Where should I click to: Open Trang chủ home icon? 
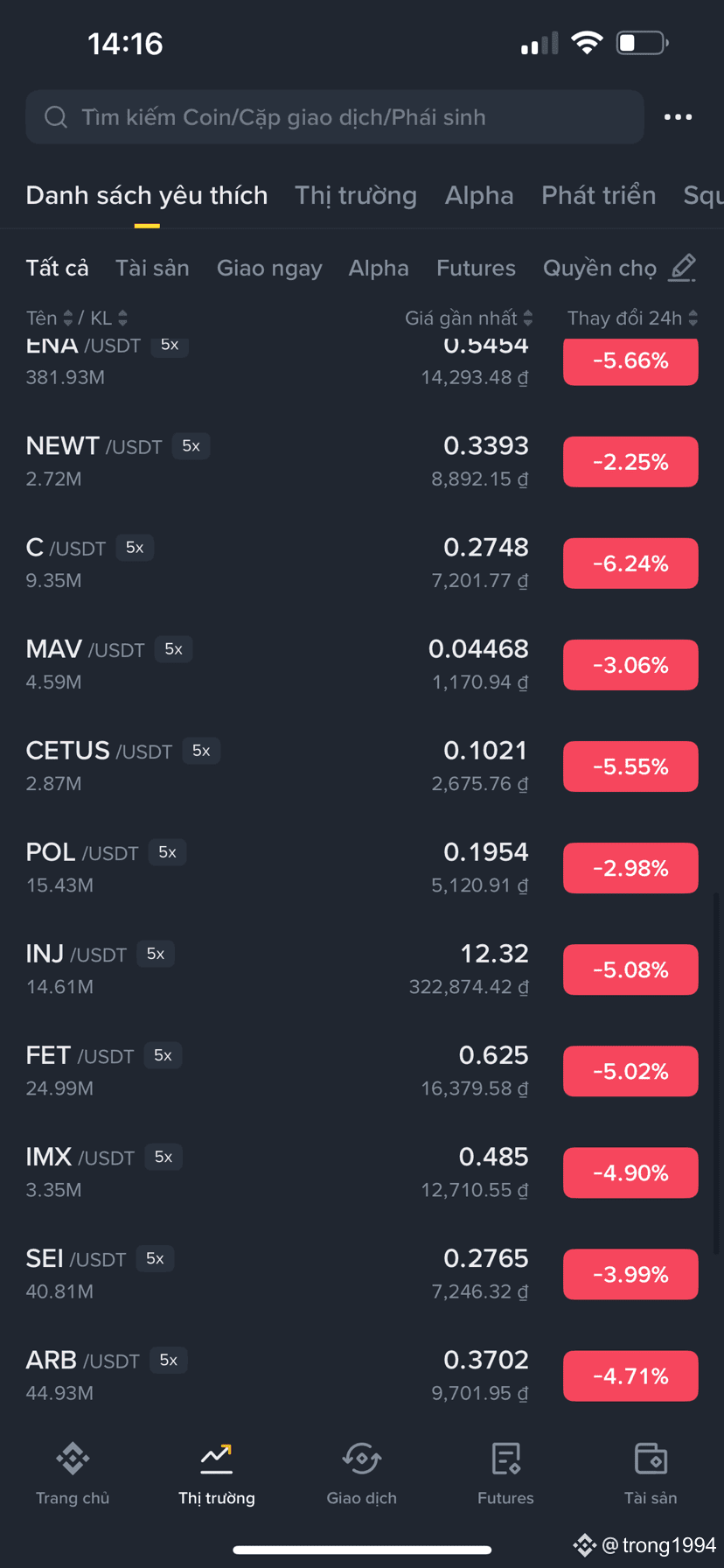click(73, 1459)
